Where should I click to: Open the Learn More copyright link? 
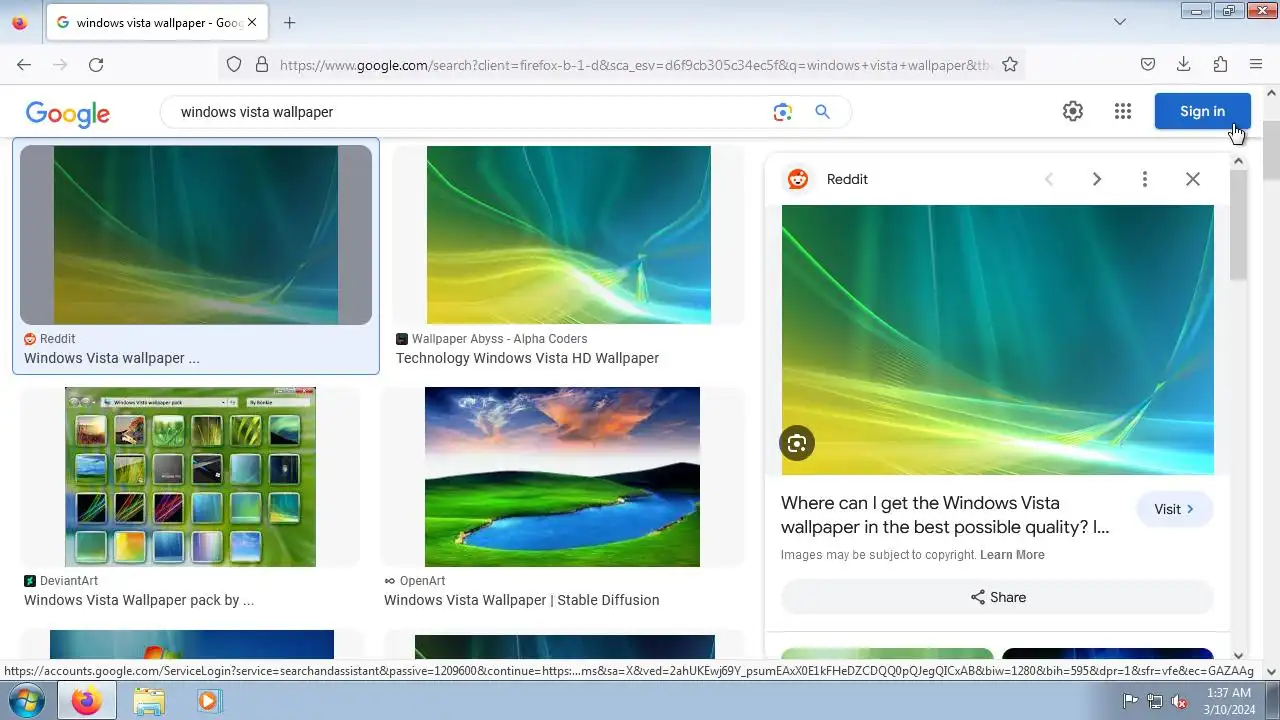point(1012,555)
